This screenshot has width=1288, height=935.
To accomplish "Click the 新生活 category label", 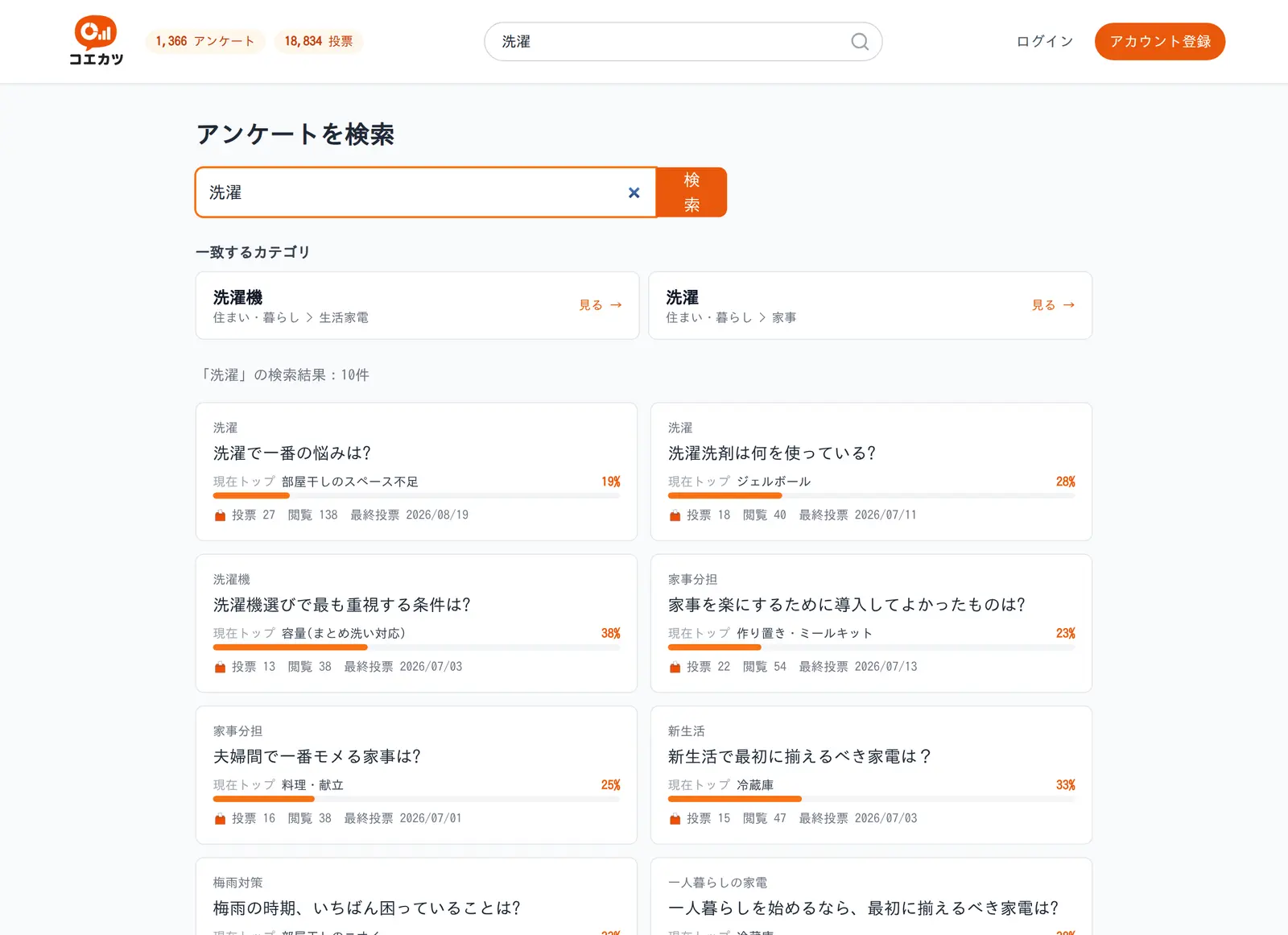I will click(687, 731).
